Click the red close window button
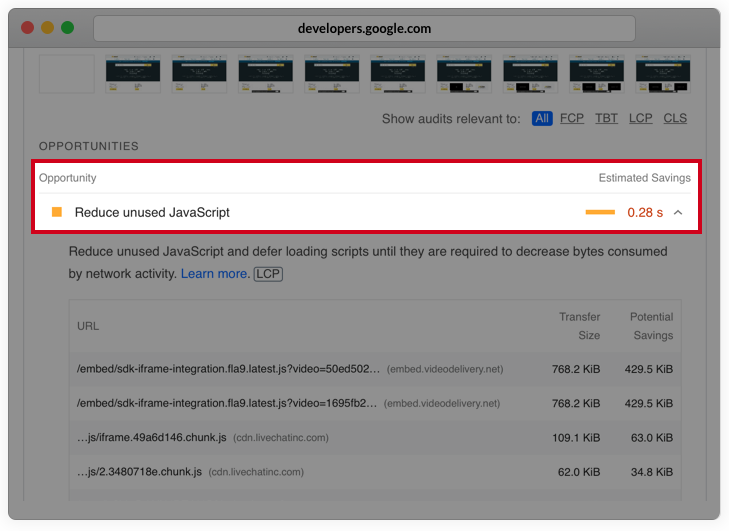The image size is (729, 531). (27, 27)
